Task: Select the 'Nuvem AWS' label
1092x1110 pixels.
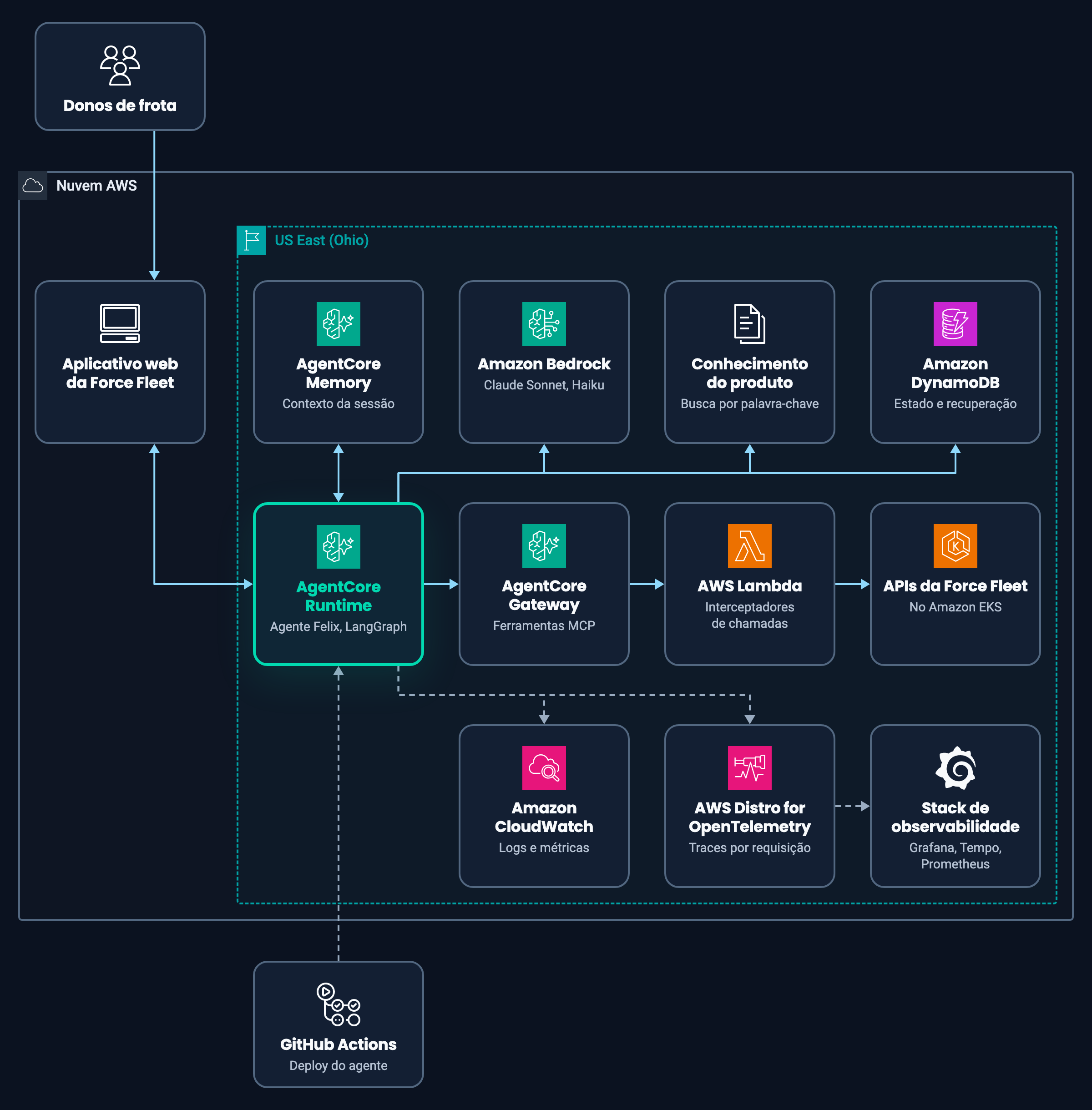Action: [96, 186]
